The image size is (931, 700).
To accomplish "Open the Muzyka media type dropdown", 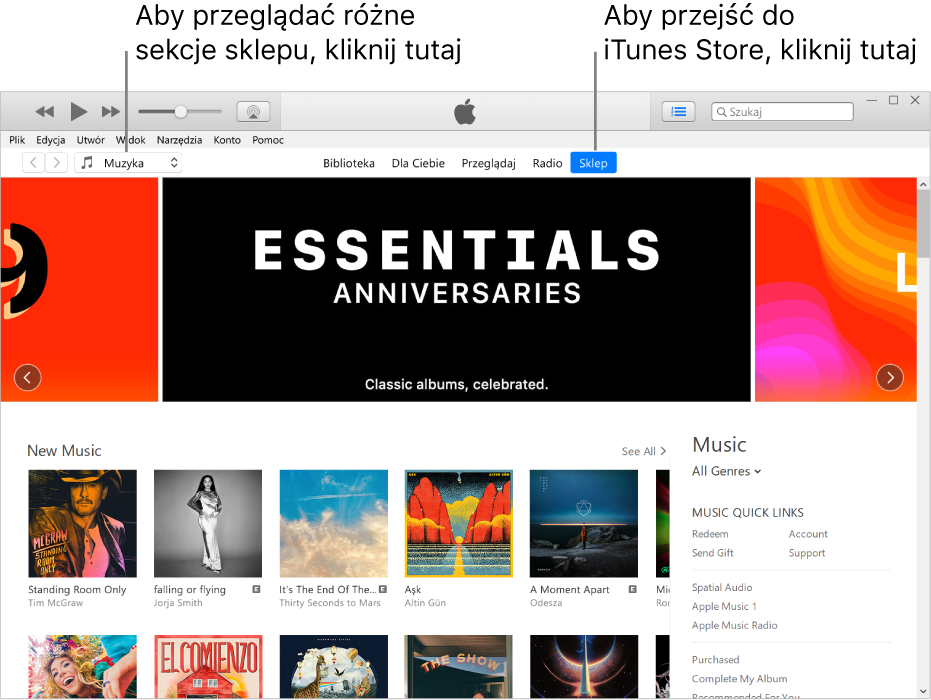I will tap(130, 162).
